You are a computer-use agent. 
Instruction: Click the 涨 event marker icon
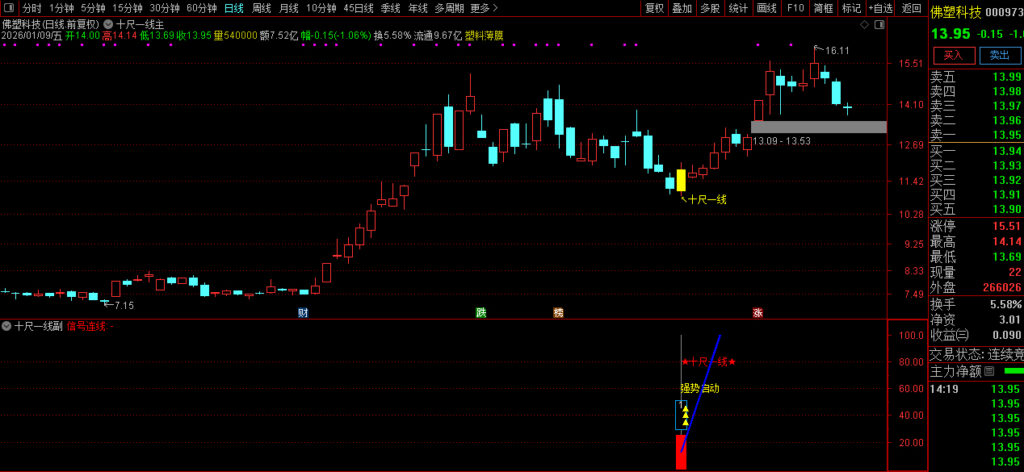[758, 313]
